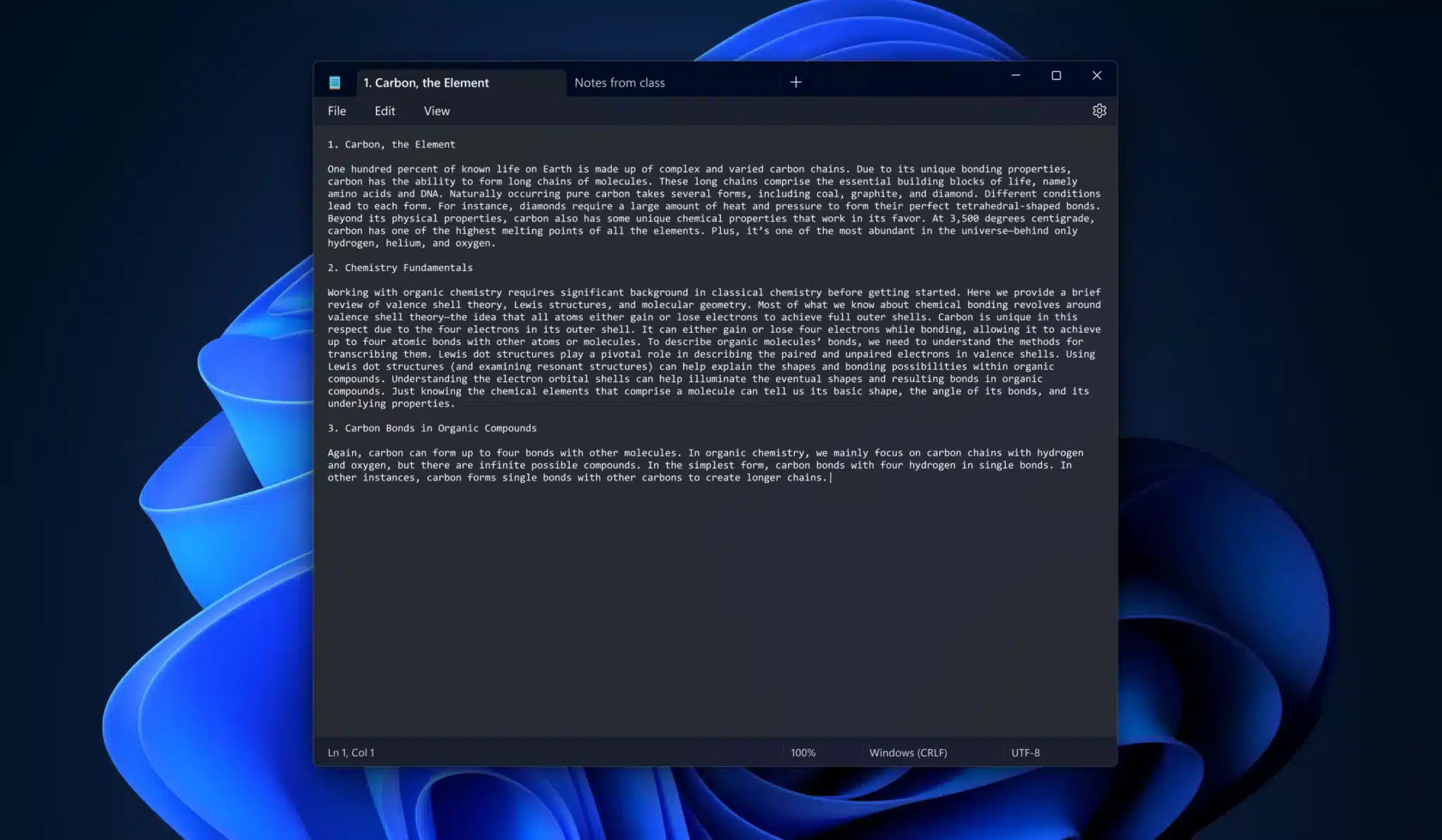Image resolution: width=1442 pixels, height=840 pixels.
Task: Close the Notepad window
Action: click(x=1096, y=75)
